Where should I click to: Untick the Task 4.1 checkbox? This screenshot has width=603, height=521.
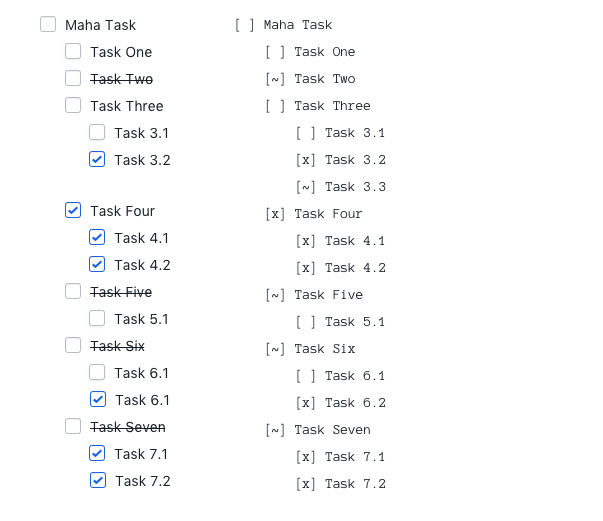(x=97, y=237)
